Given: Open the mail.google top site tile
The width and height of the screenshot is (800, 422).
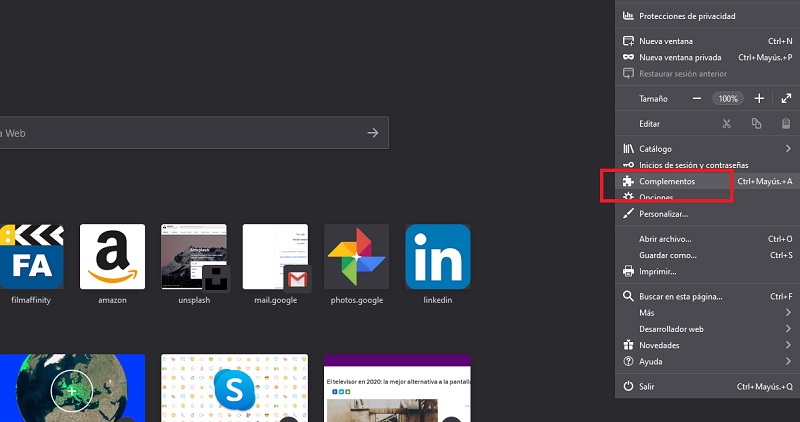Looking at the screenshot, I should [x=276, y=257].
